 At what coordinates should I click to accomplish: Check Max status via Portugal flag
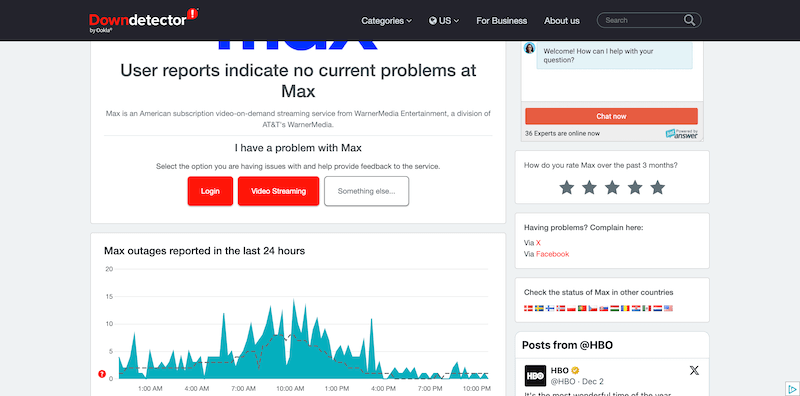(582, 308)
